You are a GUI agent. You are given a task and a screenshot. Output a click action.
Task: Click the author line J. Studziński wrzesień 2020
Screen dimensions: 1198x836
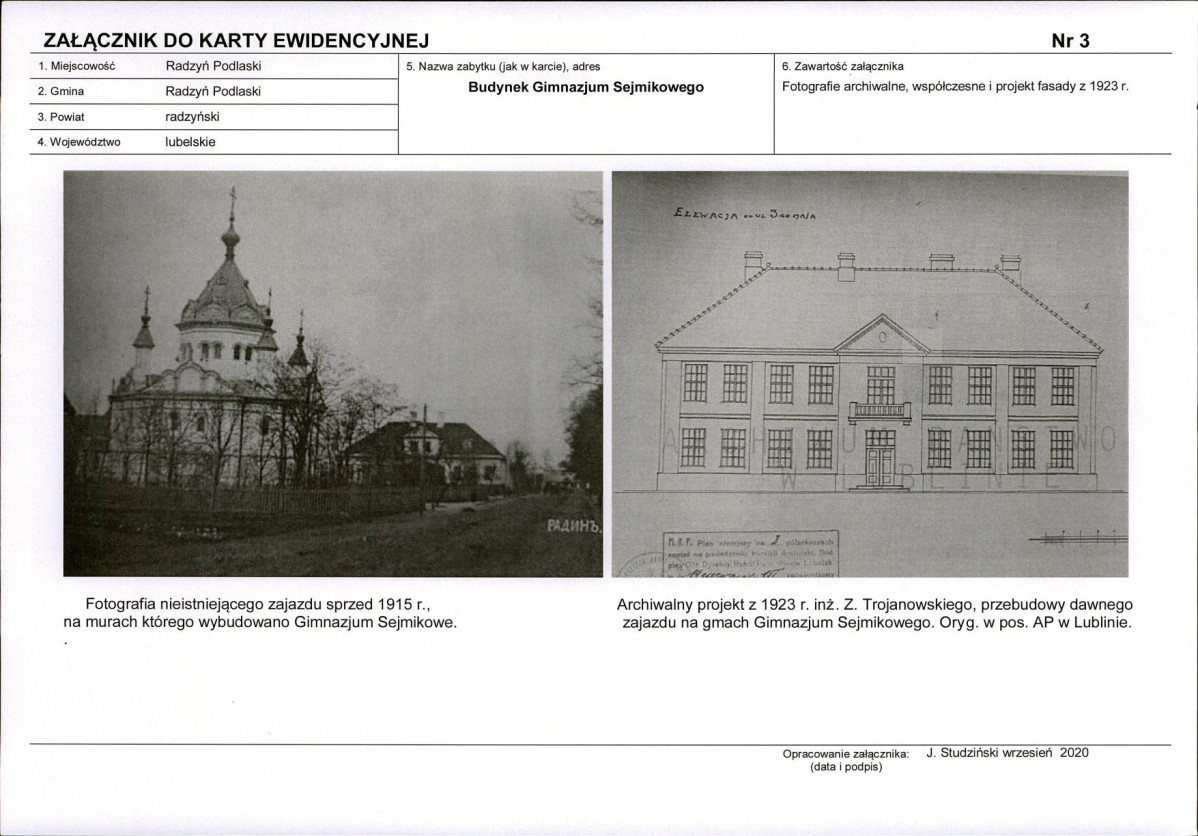coord(1007,753)
